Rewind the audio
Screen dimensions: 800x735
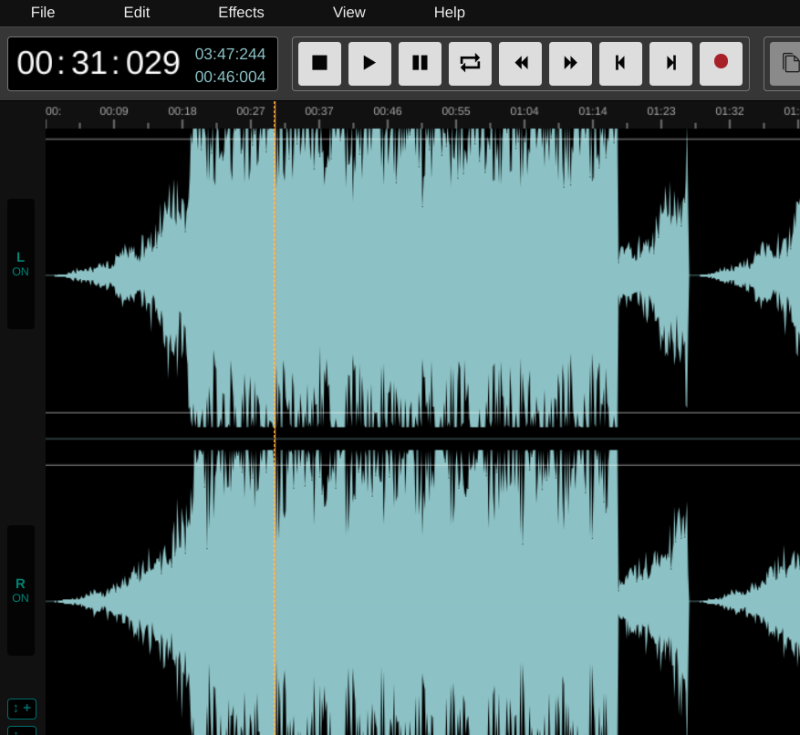(x=520, y=63)
